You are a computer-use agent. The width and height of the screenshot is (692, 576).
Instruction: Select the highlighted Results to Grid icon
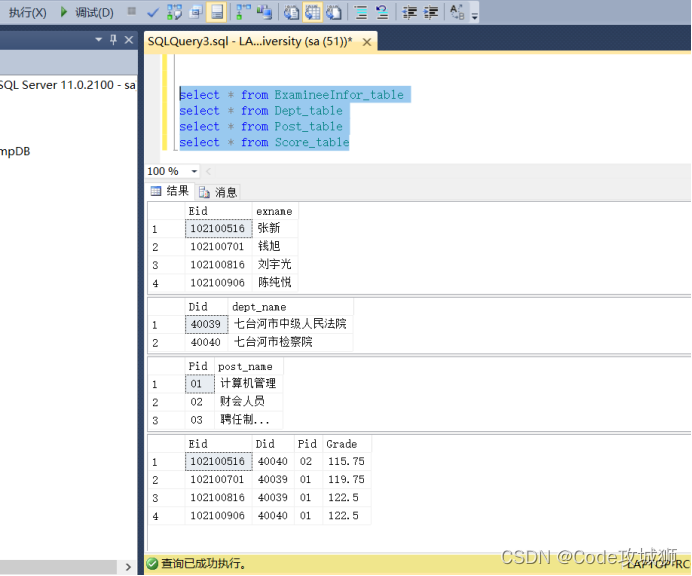[312, 12]
